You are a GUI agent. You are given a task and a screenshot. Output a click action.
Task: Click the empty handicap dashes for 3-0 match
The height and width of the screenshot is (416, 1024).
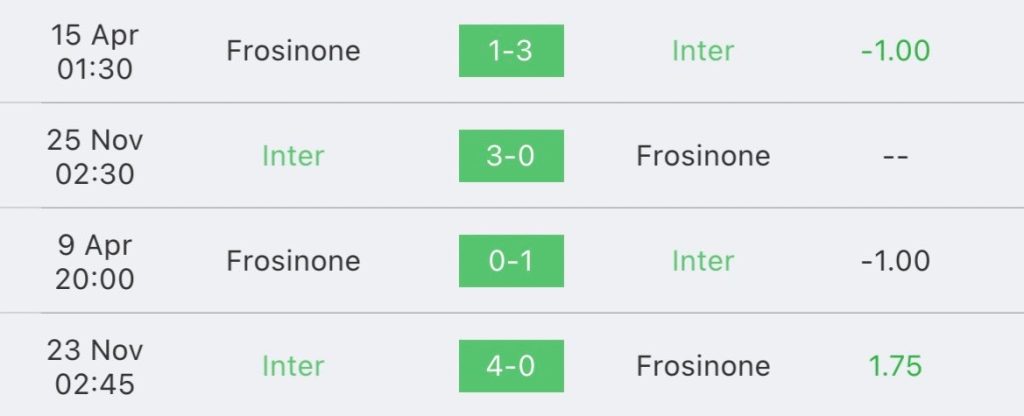895,157
